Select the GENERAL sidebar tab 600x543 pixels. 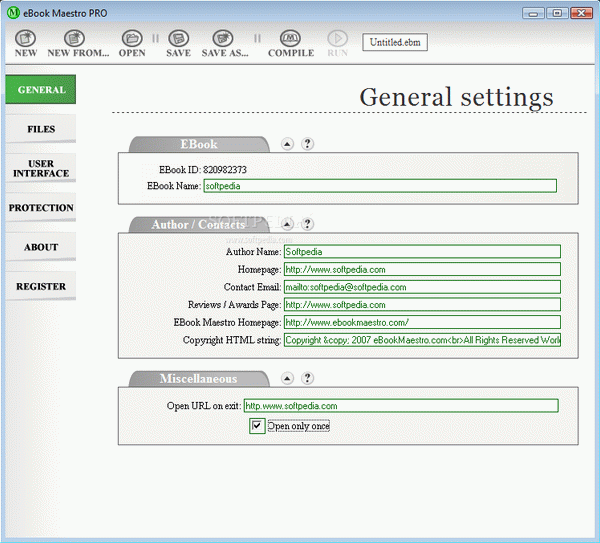click(41, 90)
